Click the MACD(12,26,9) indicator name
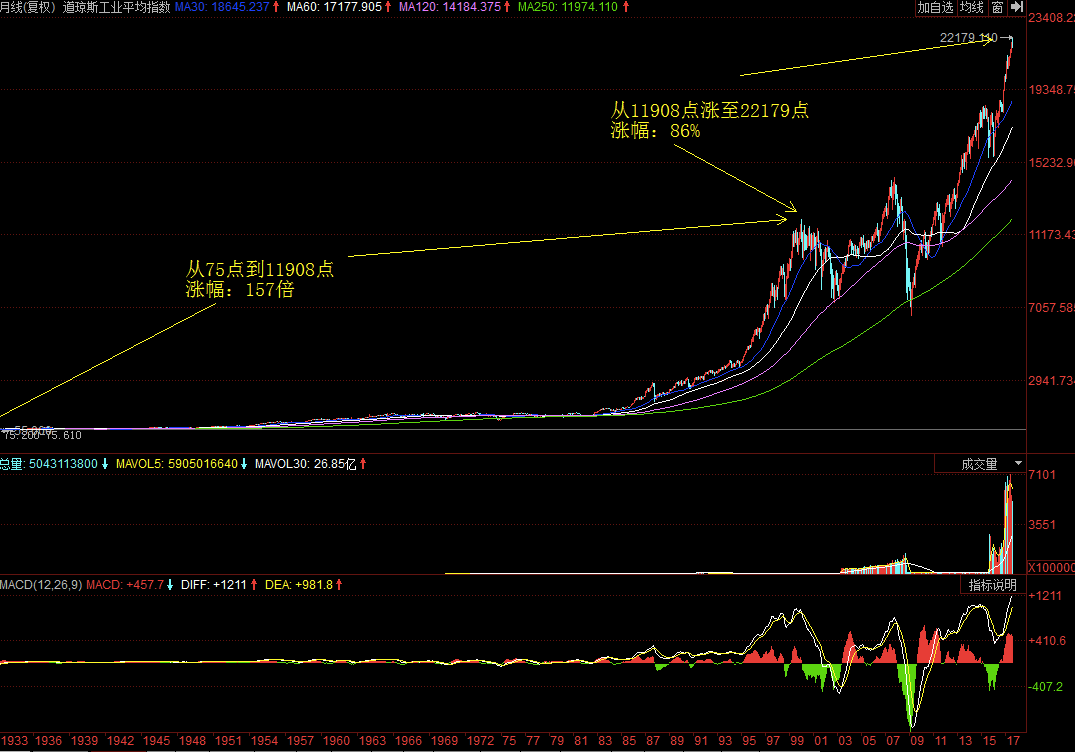This screenshot has width=1075, height=752. point(41,585)
